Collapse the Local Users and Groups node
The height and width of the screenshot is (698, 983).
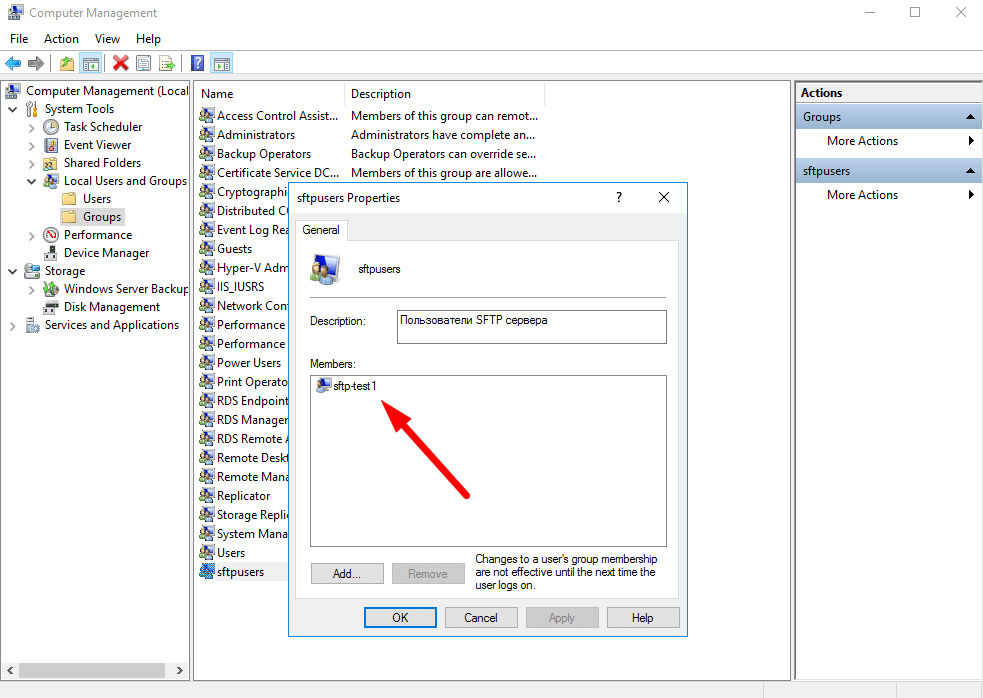click(31, 181)
